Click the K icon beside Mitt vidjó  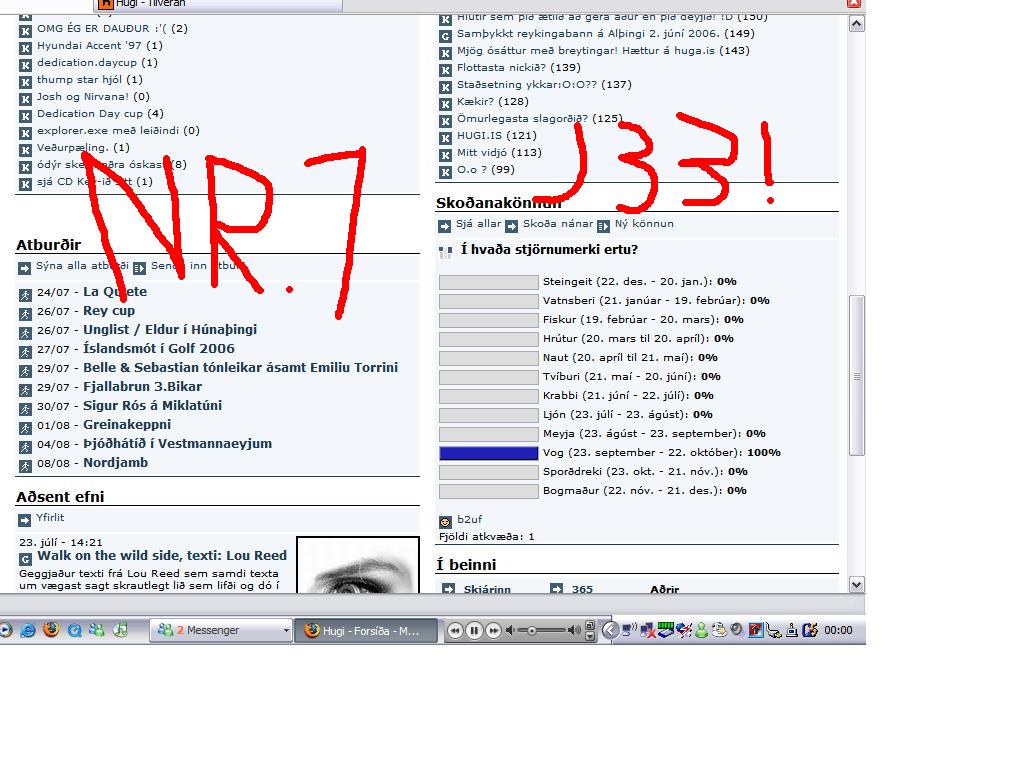(x=445, y=155)
